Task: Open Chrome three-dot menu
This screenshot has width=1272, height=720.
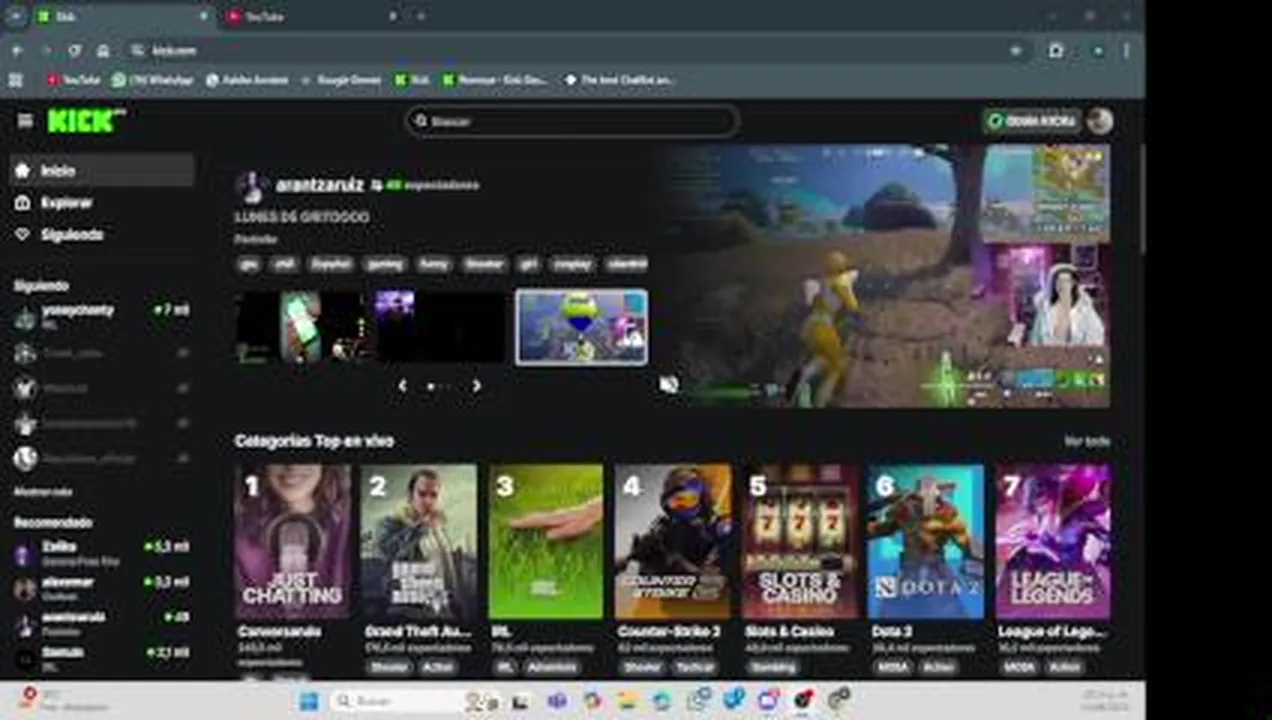Action: click(x=1126, y=50)
